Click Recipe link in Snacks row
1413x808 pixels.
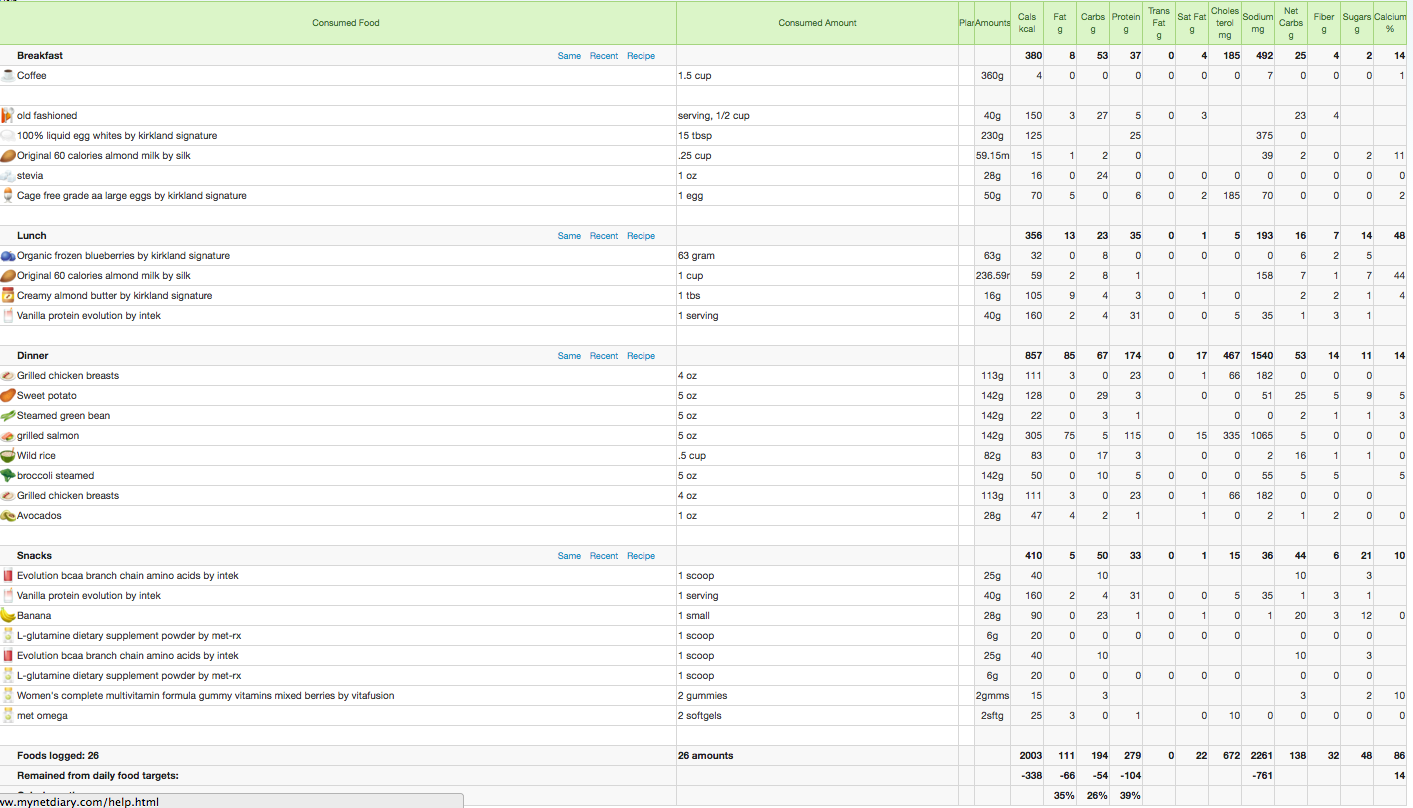tap(640, 556)
